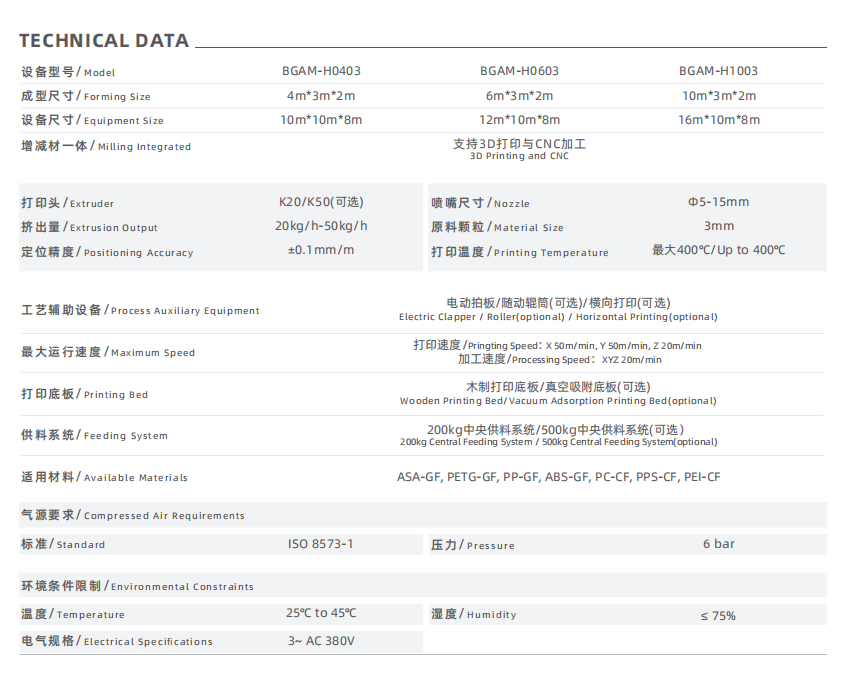This screenshot has height=693, width=851.
Task: Click the Process Auxiliary Equipment label
Action: coord(141,310)
